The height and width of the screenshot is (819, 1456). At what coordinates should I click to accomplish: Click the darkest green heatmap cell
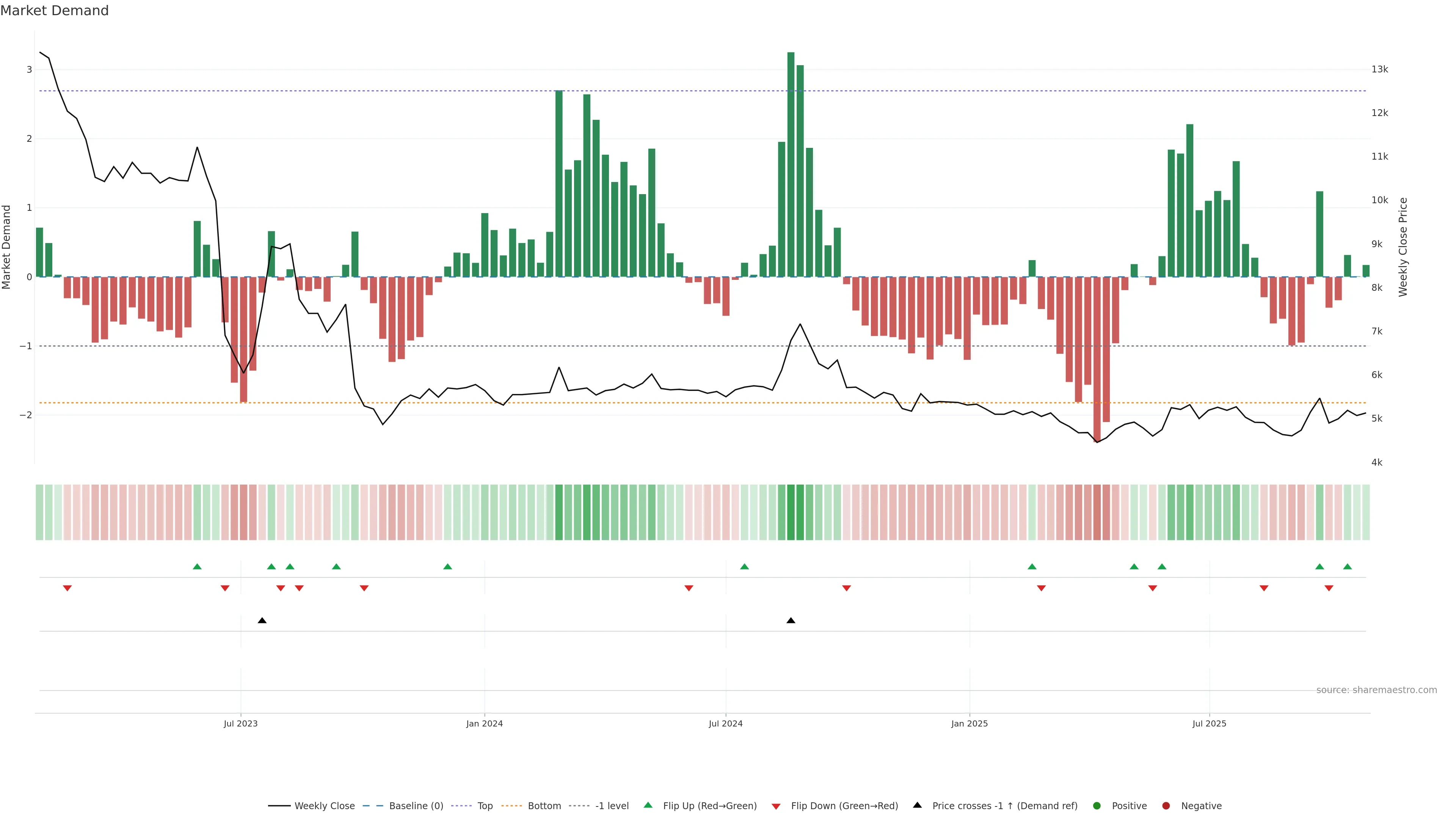pyautogui.click(x=791, y=512)
